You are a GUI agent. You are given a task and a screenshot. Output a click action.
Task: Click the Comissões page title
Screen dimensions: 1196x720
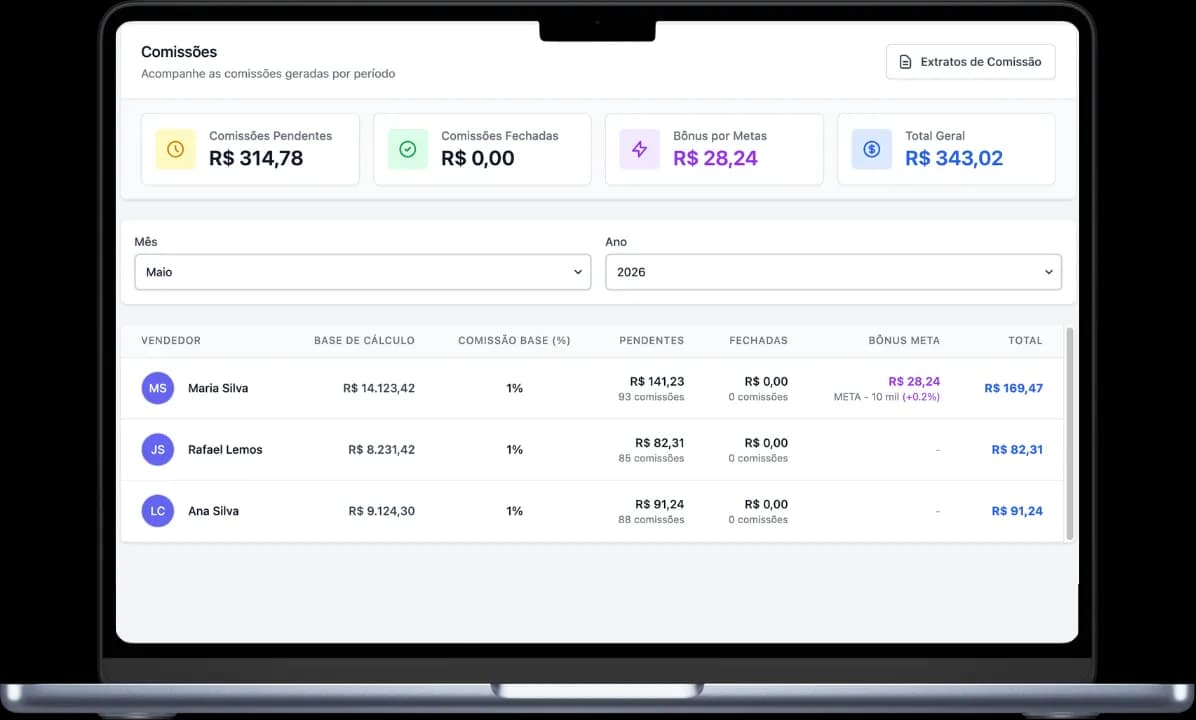click(x=179, y=52)
